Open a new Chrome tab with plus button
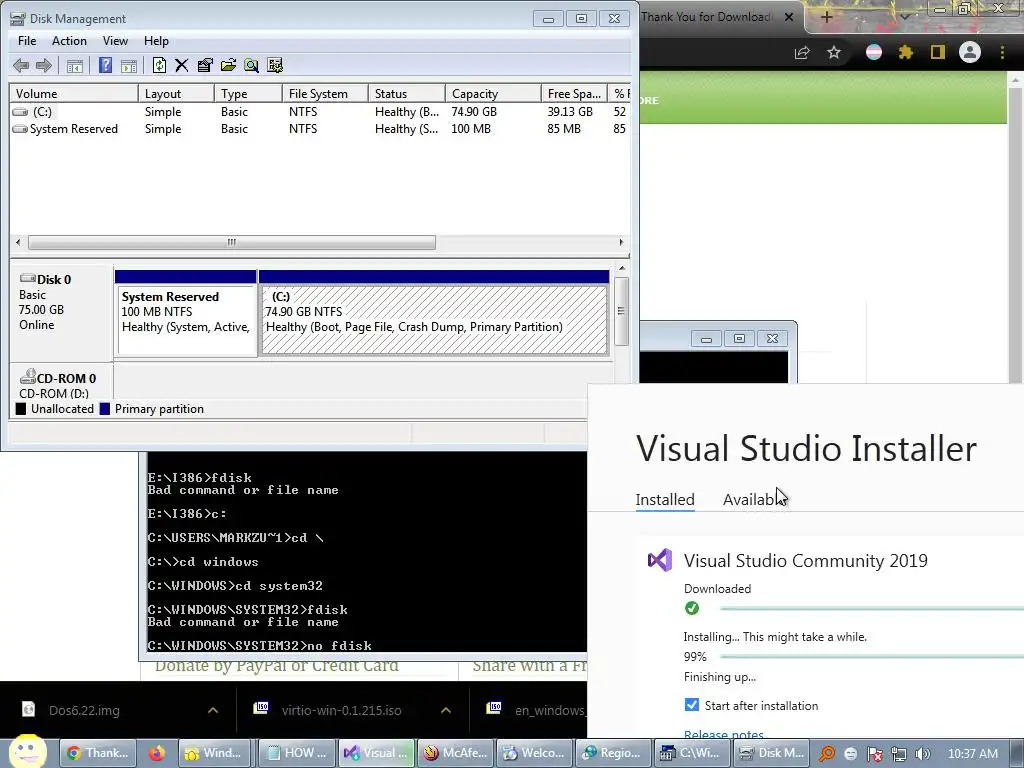 (826, 17)
